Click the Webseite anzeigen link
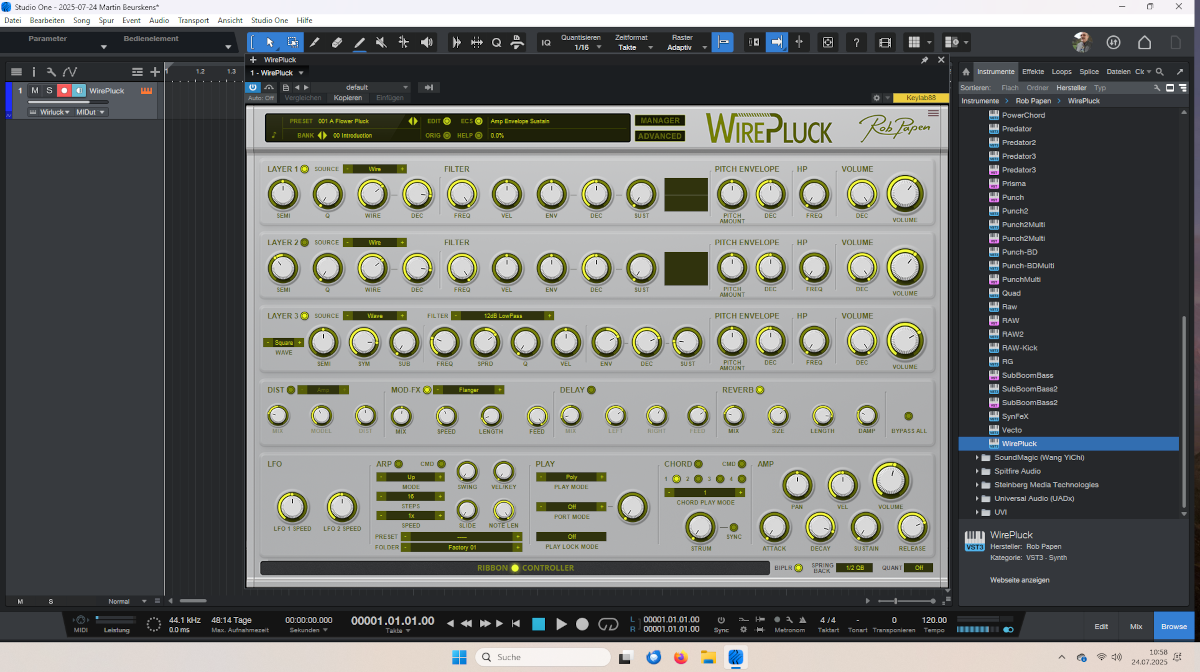The height and width of the screenshot is (672, 1200). tap(1020, 580)
